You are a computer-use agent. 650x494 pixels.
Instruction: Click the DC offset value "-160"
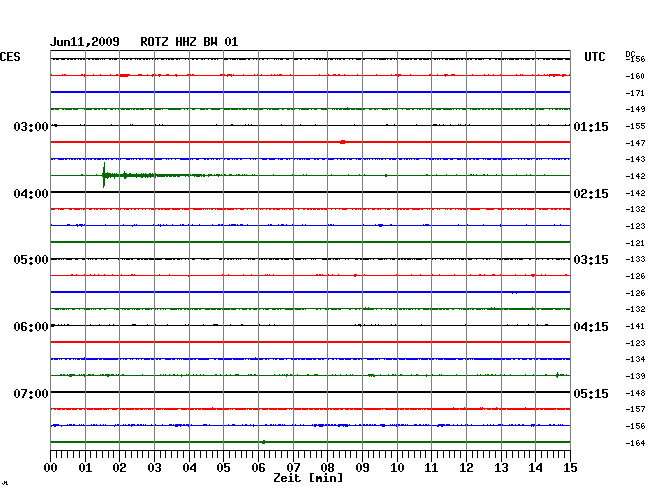(x=635, y=76)
